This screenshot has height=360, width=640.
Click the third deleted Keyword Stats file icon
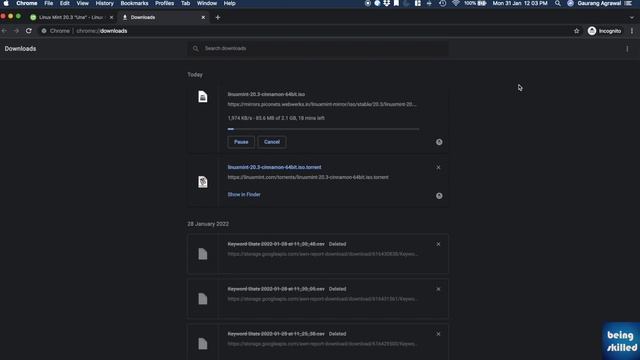[203, 344]
